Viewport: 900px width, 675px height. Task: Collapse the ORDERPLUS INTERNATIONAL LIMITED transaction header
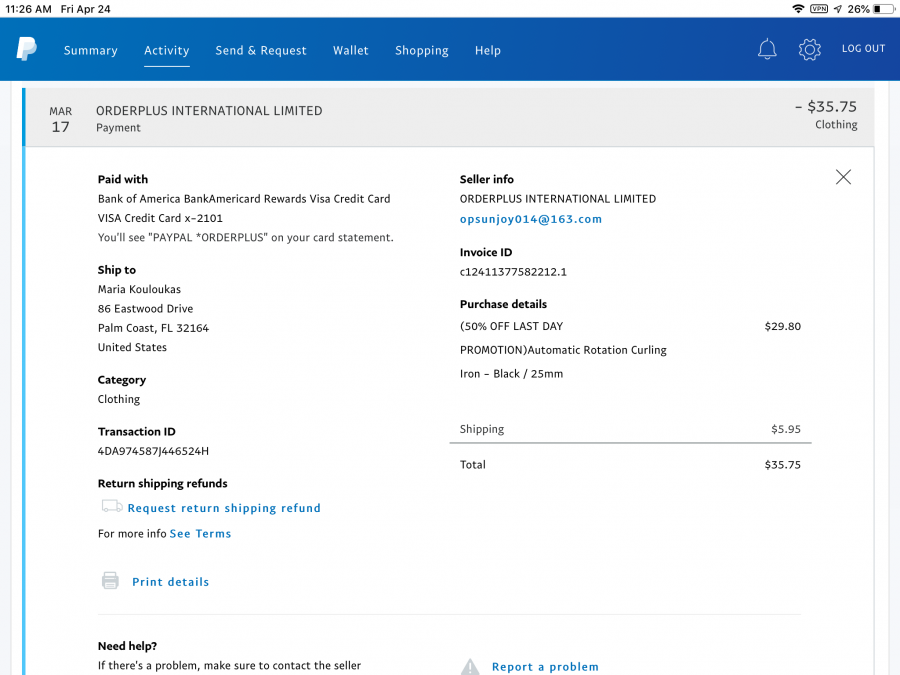449,117
